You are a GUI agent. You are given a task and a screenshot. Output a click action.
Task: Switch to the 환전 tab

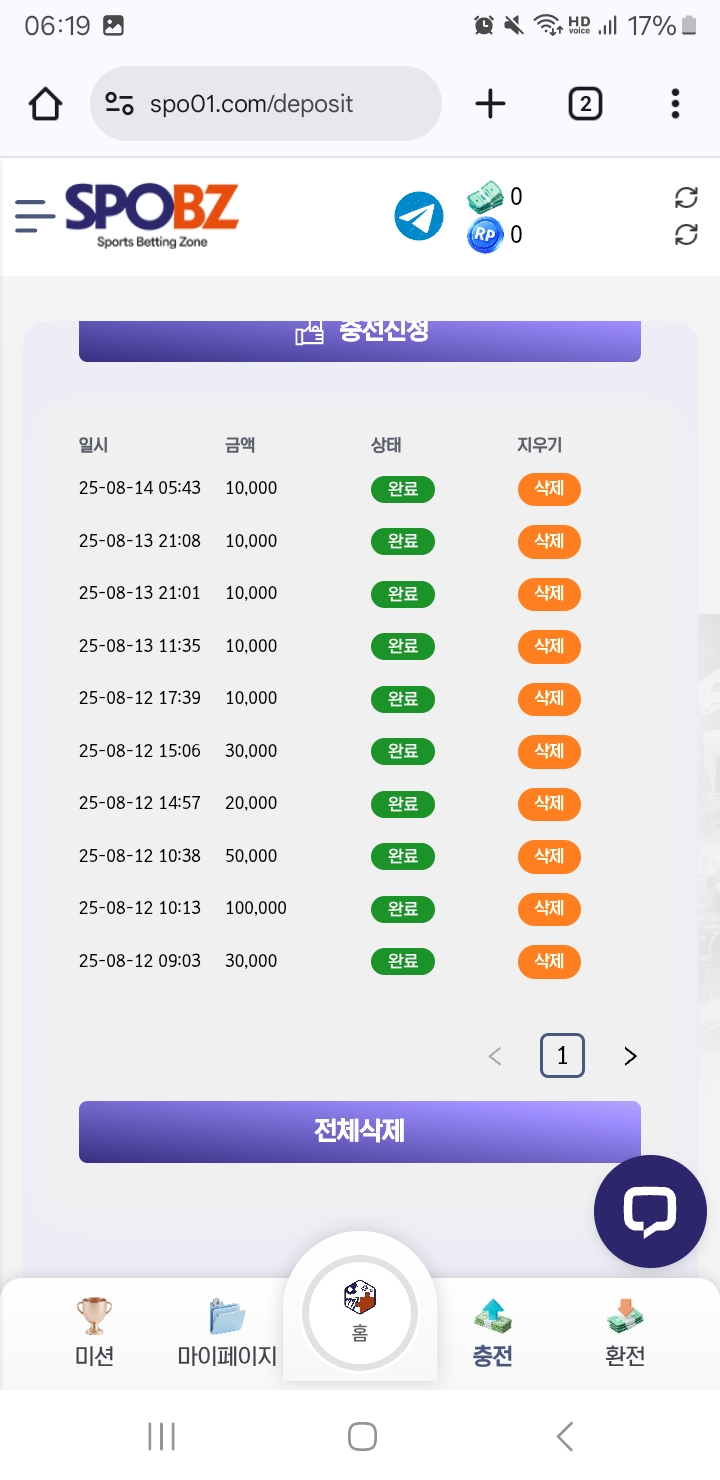pos(625,1332)
